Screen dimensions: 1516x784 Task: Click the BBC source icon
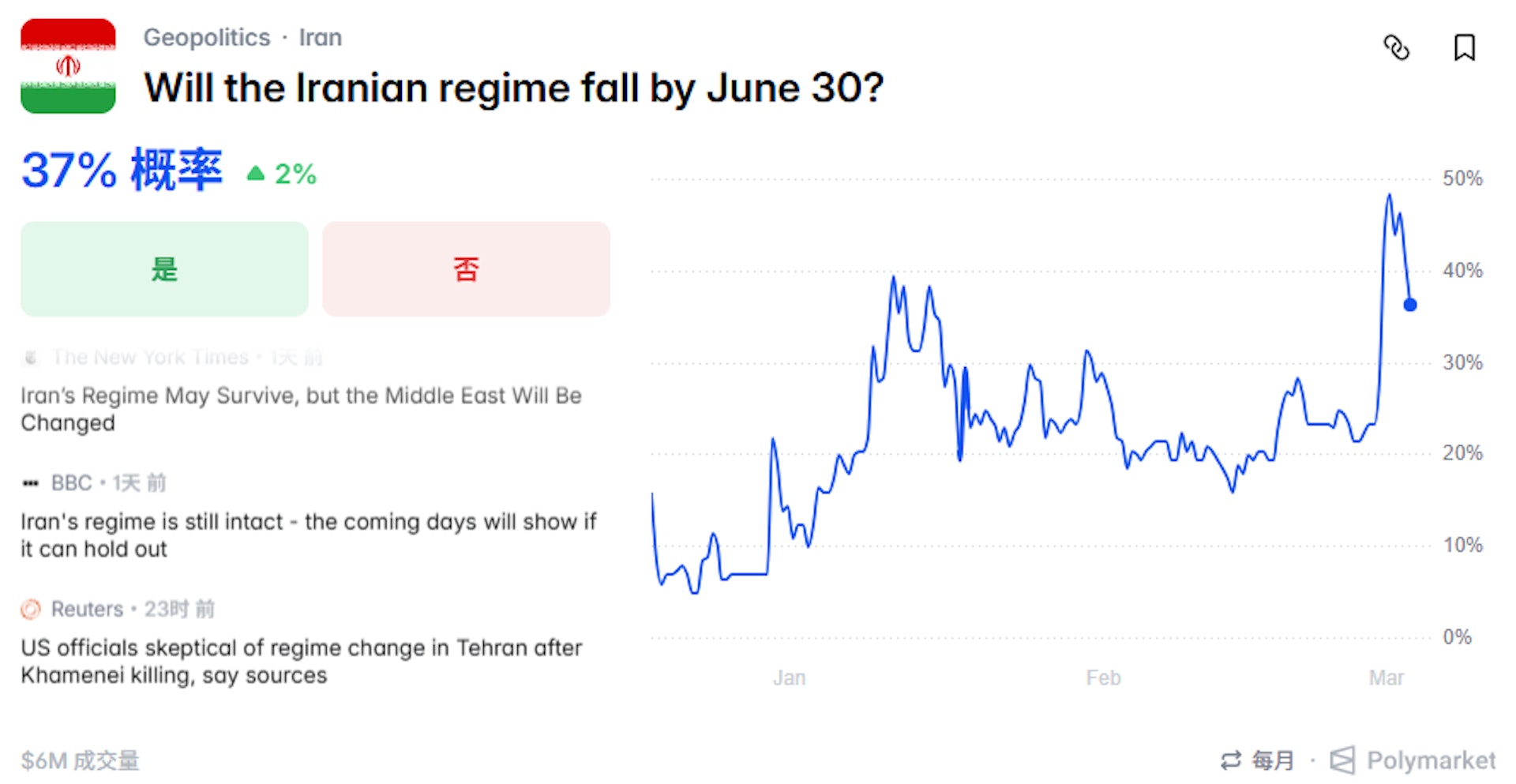(x=31, y=483)
